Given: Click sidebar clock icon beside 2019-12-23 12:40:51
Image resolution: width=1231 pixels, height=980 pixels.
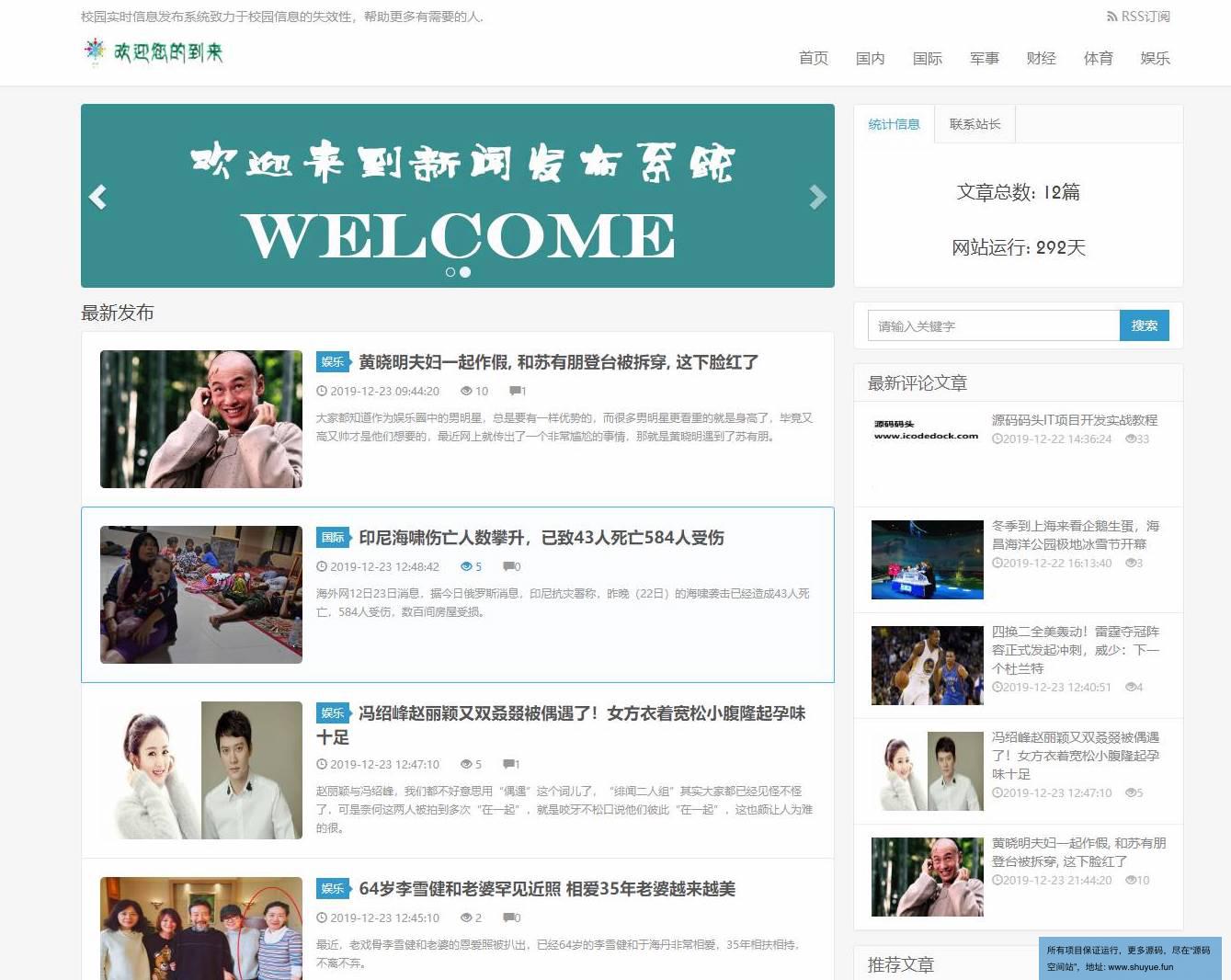Looking at the screenshot, I should [997, 687].
